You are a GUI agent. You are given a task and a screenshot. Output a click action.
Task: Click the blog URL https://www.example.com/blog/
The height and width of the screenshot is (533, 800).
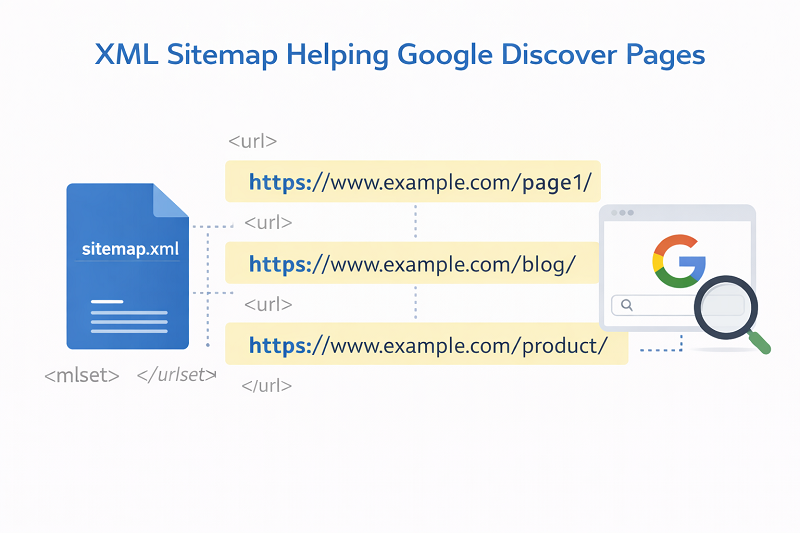412,263
